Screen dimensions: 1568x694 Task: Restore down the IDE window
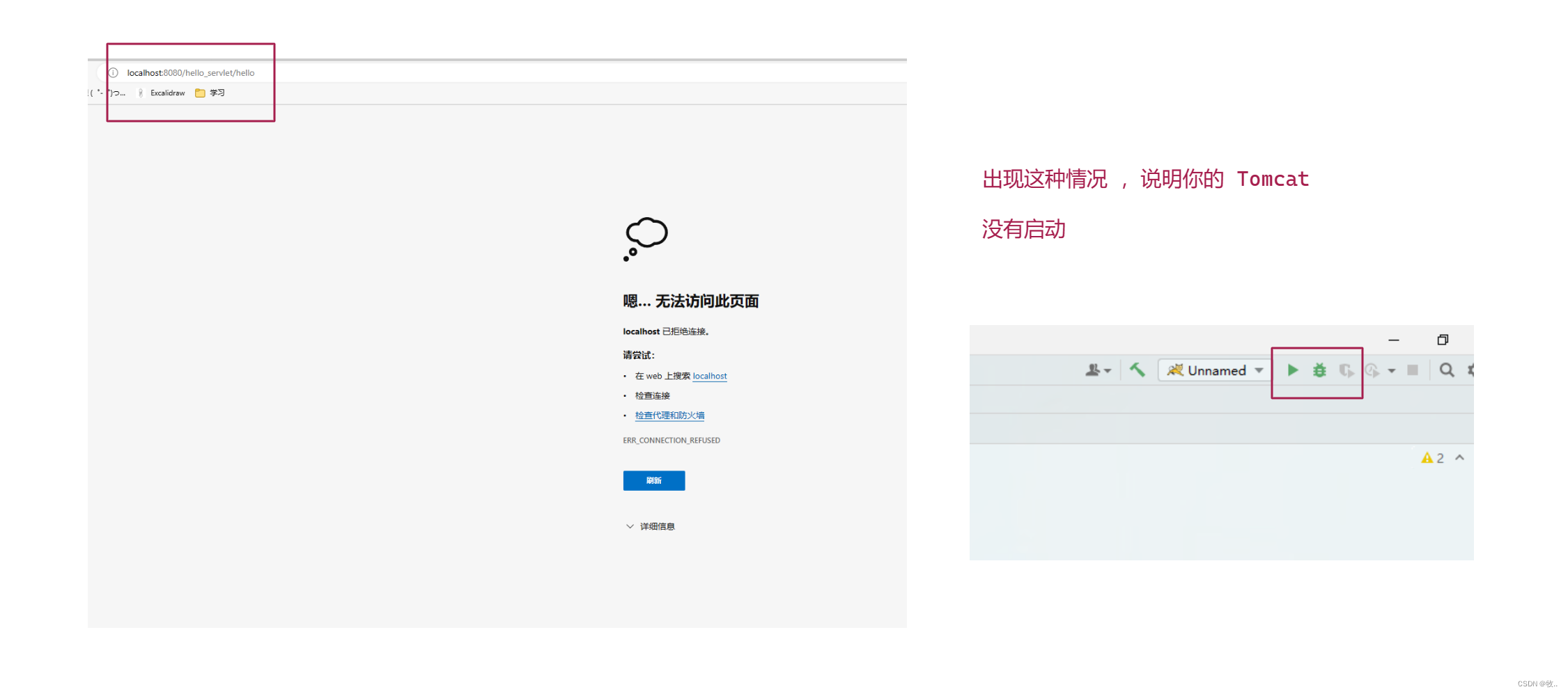(x=1443, y=340)
